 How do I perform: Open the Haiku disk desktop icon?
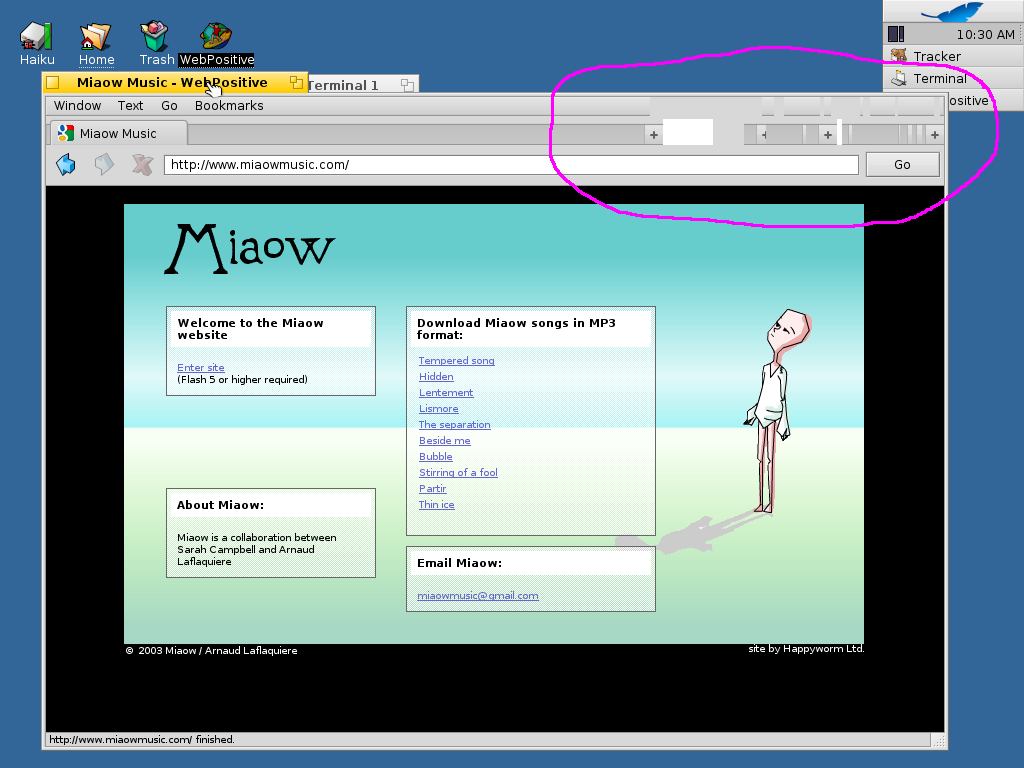coord(37,38)
